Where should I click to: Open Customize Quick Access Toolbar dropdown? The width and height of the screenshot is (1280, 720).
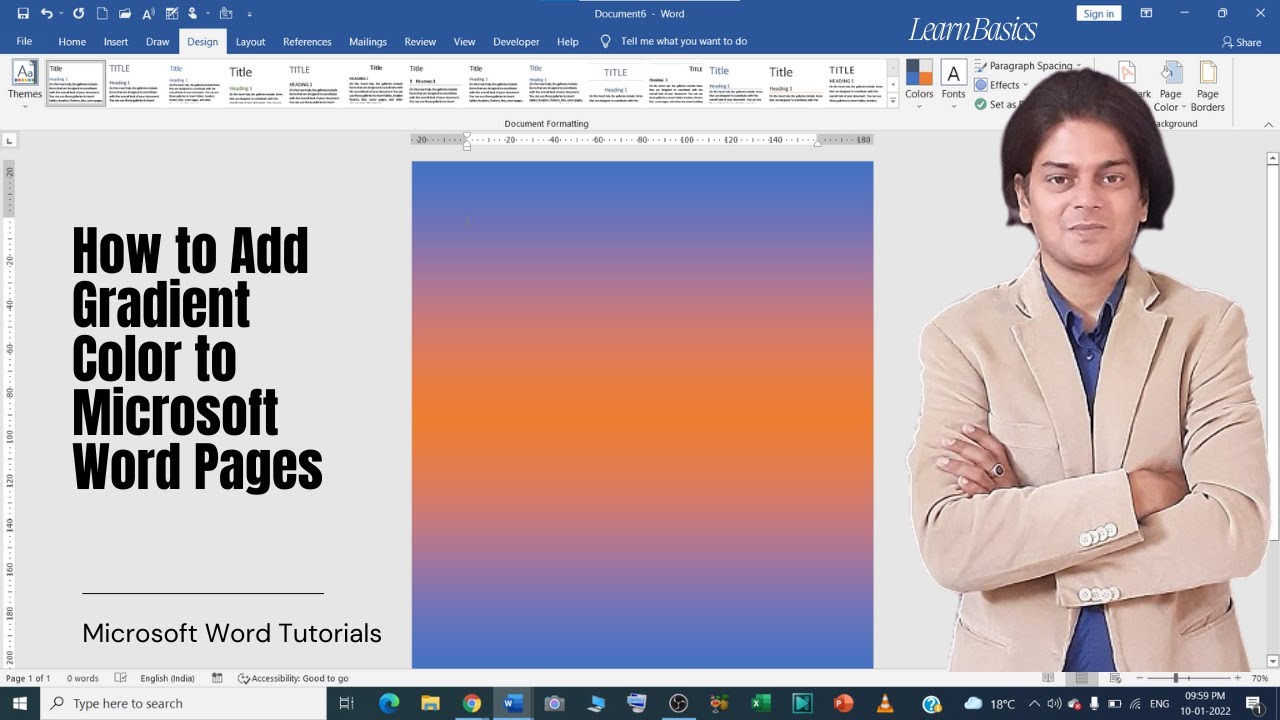(249, 14)
